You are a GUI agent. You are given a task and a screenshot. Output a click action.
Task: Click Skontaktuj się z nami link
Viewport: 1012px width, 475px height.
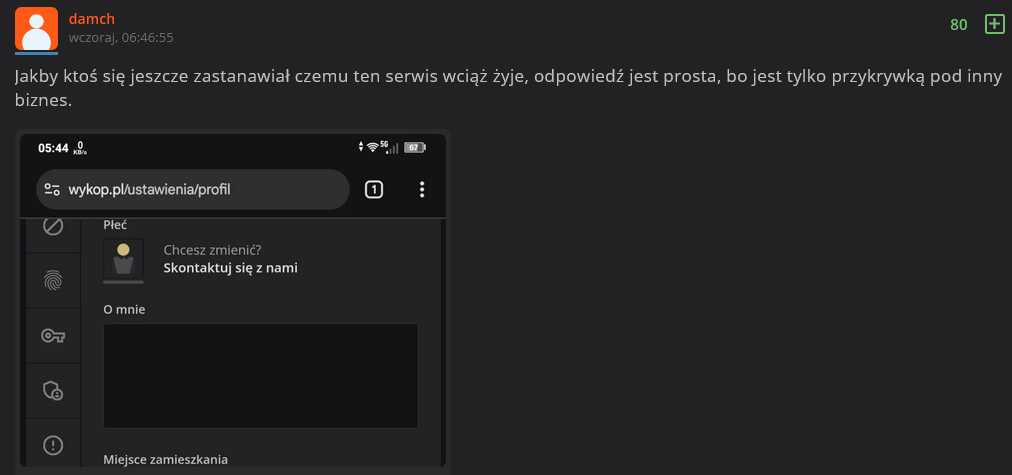point(230,268)
